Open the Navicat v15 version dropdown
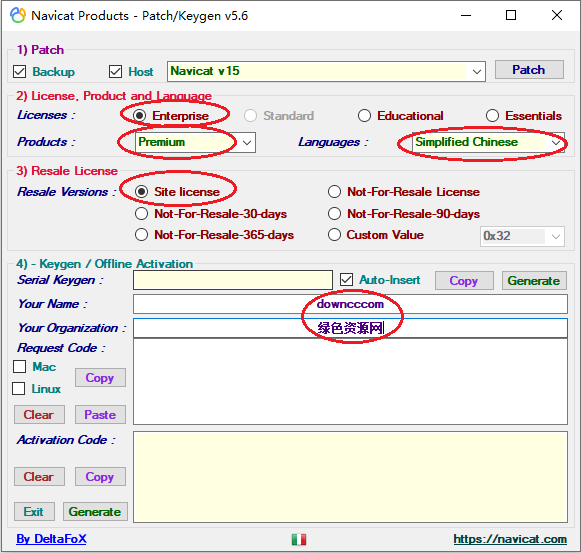Viewport: 581px width, 553px height. click(477, 72)
